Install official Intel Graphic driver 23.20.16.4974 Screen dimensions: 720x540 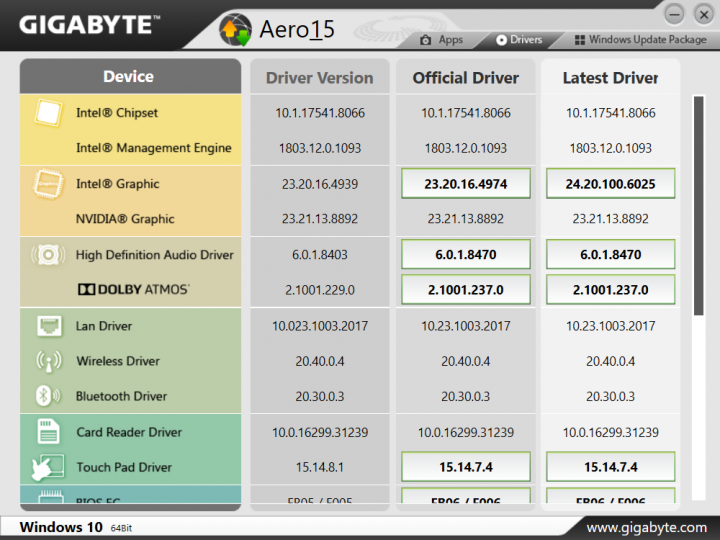click(x=466, y=184)
